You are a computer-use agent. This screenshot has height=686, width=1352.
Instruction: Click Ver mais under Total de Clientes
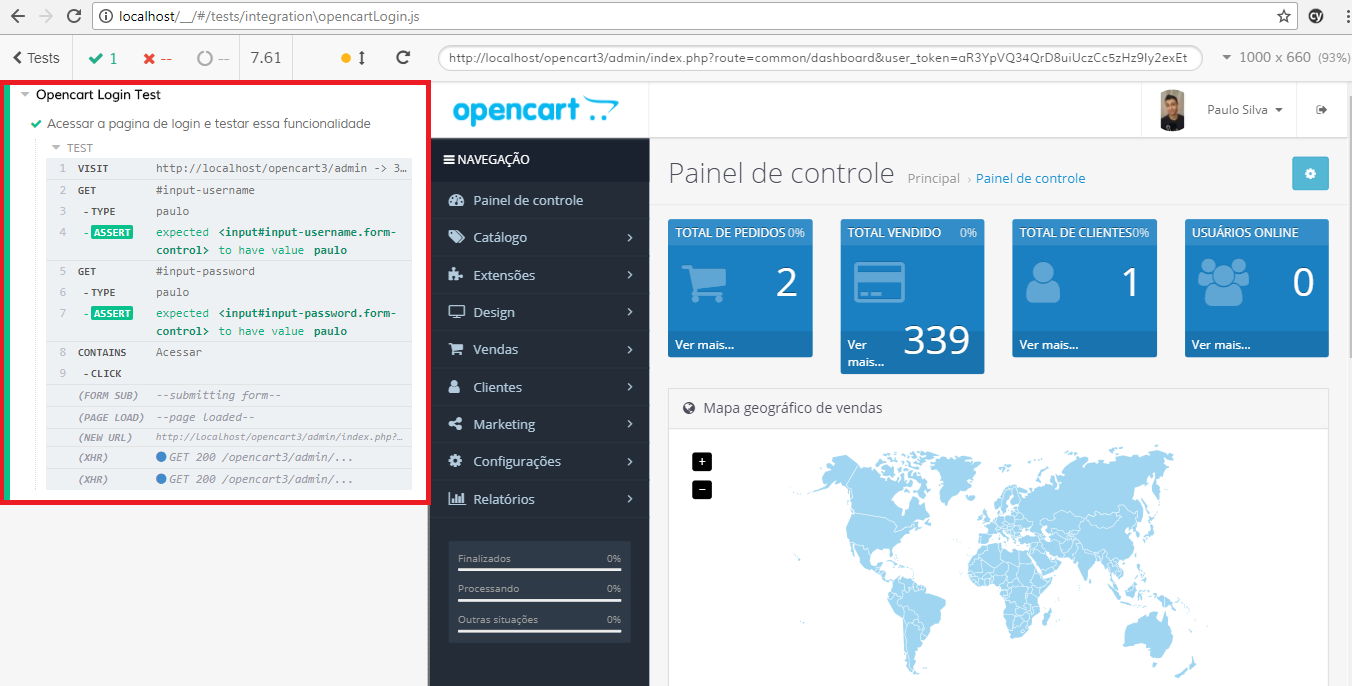[x=1049, y=344]
